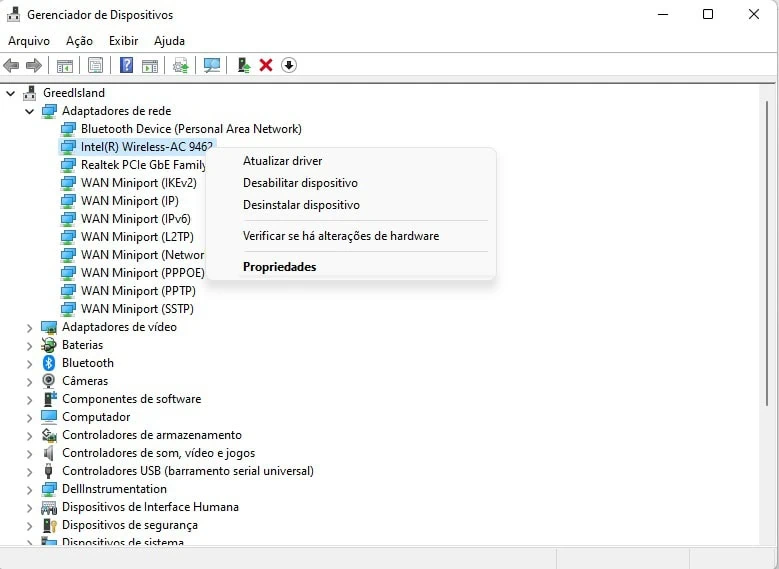Click the Adaptadores de rede network icon
Screen dimensions: 779x569
coord(49,111)
